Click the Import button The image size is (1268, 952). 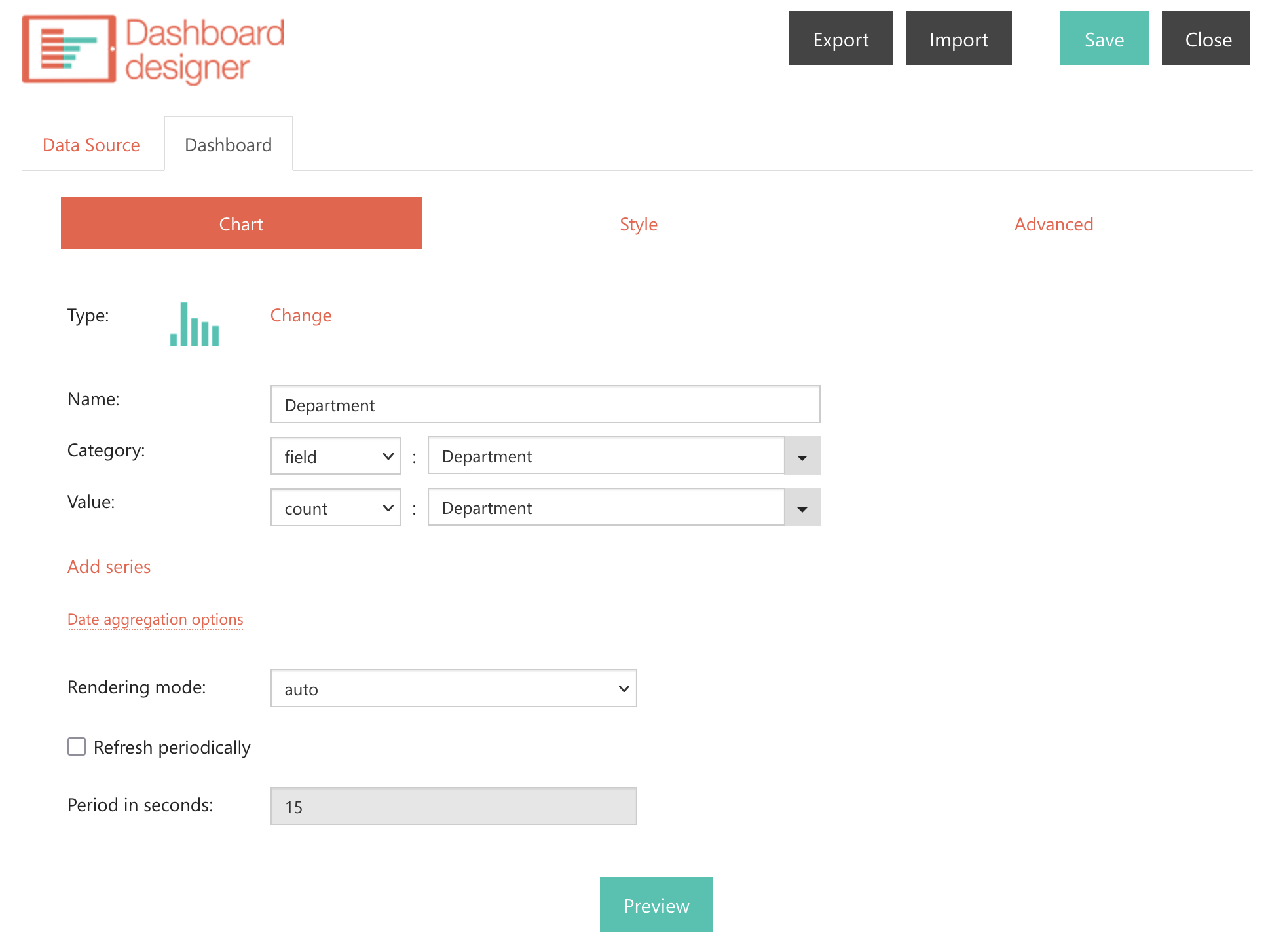point(958,39)
